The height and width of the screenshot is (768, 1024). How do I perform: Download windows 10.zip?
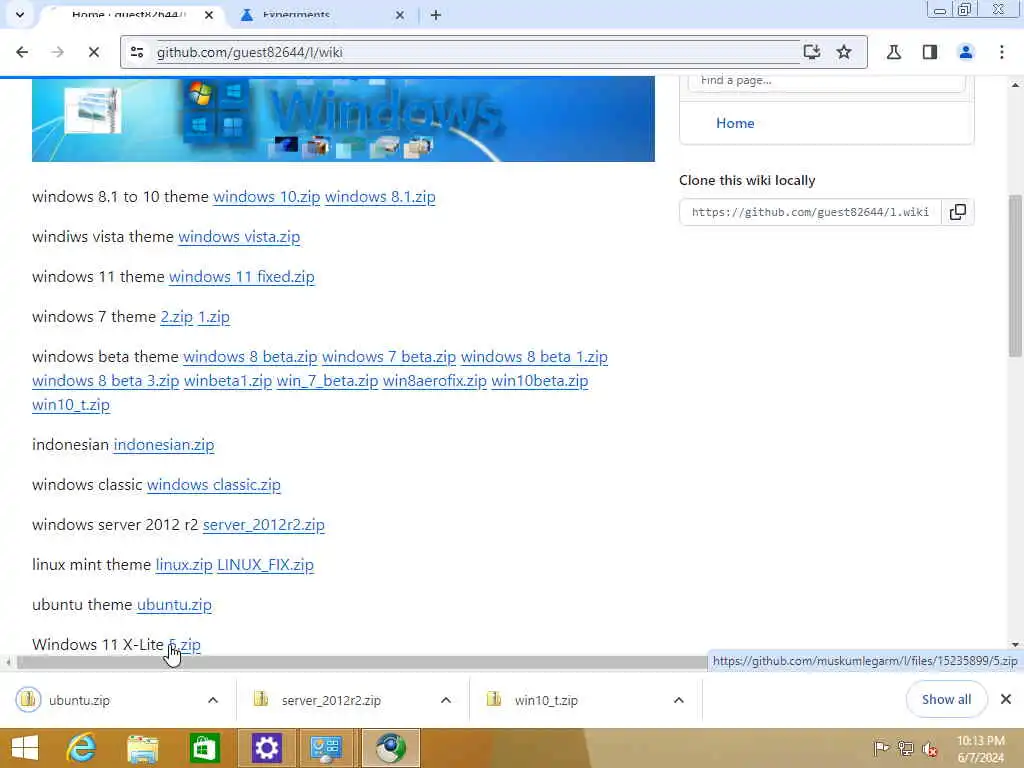266,197
